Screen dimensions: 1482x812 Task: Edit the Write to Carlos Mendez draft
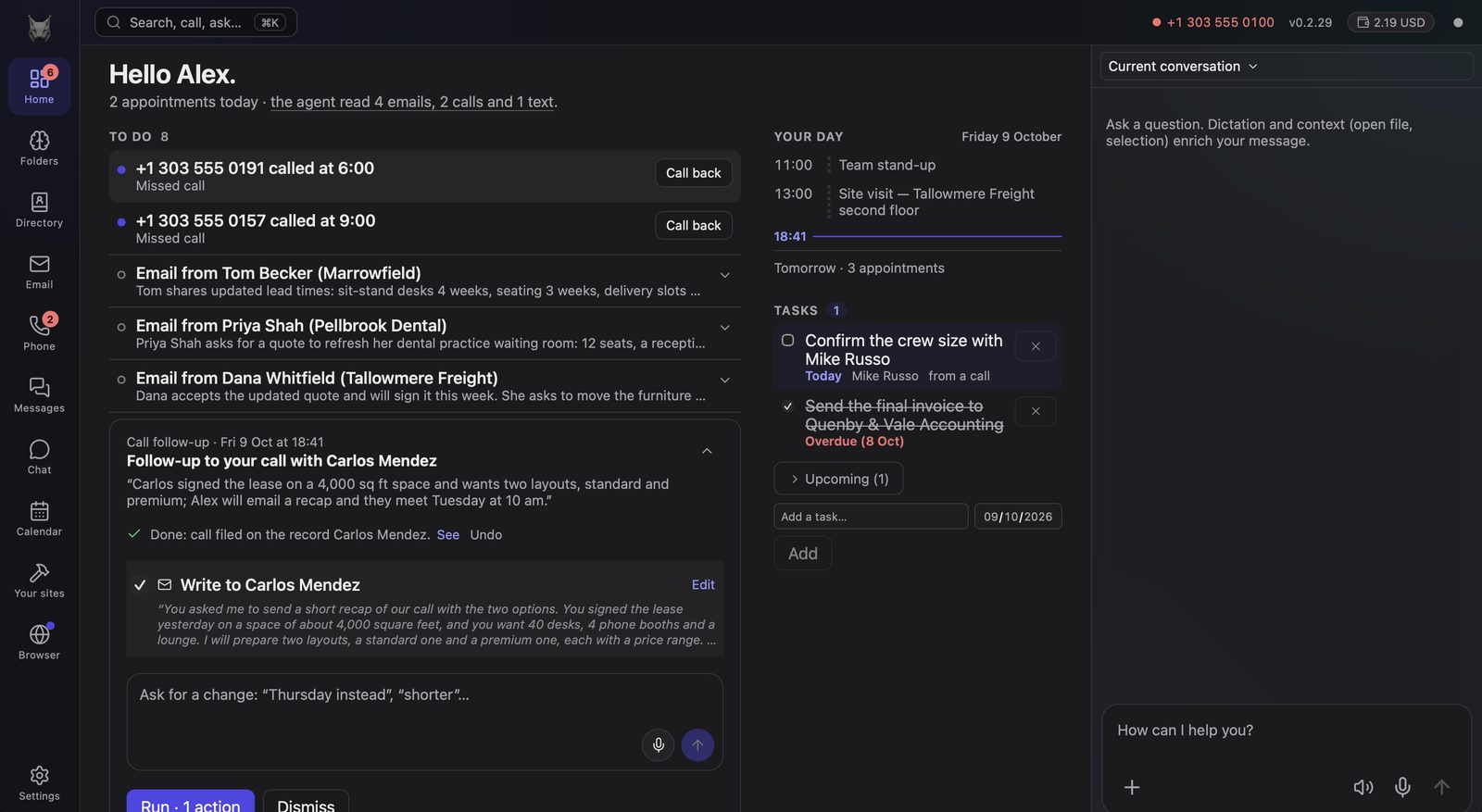click(x=703, y=585)
